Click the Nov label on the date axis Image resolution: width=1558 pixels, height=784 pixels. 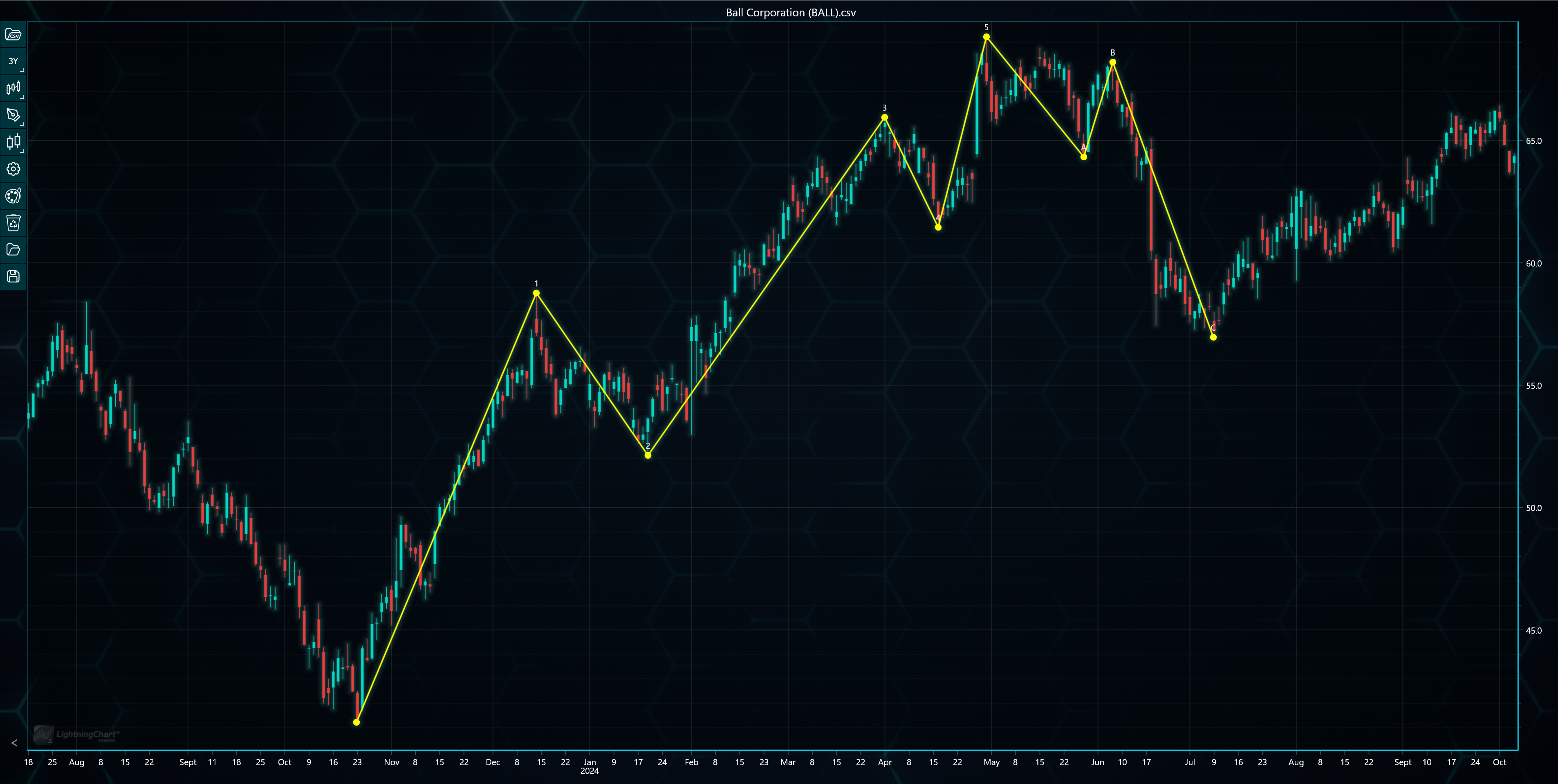tap(391, 762)
